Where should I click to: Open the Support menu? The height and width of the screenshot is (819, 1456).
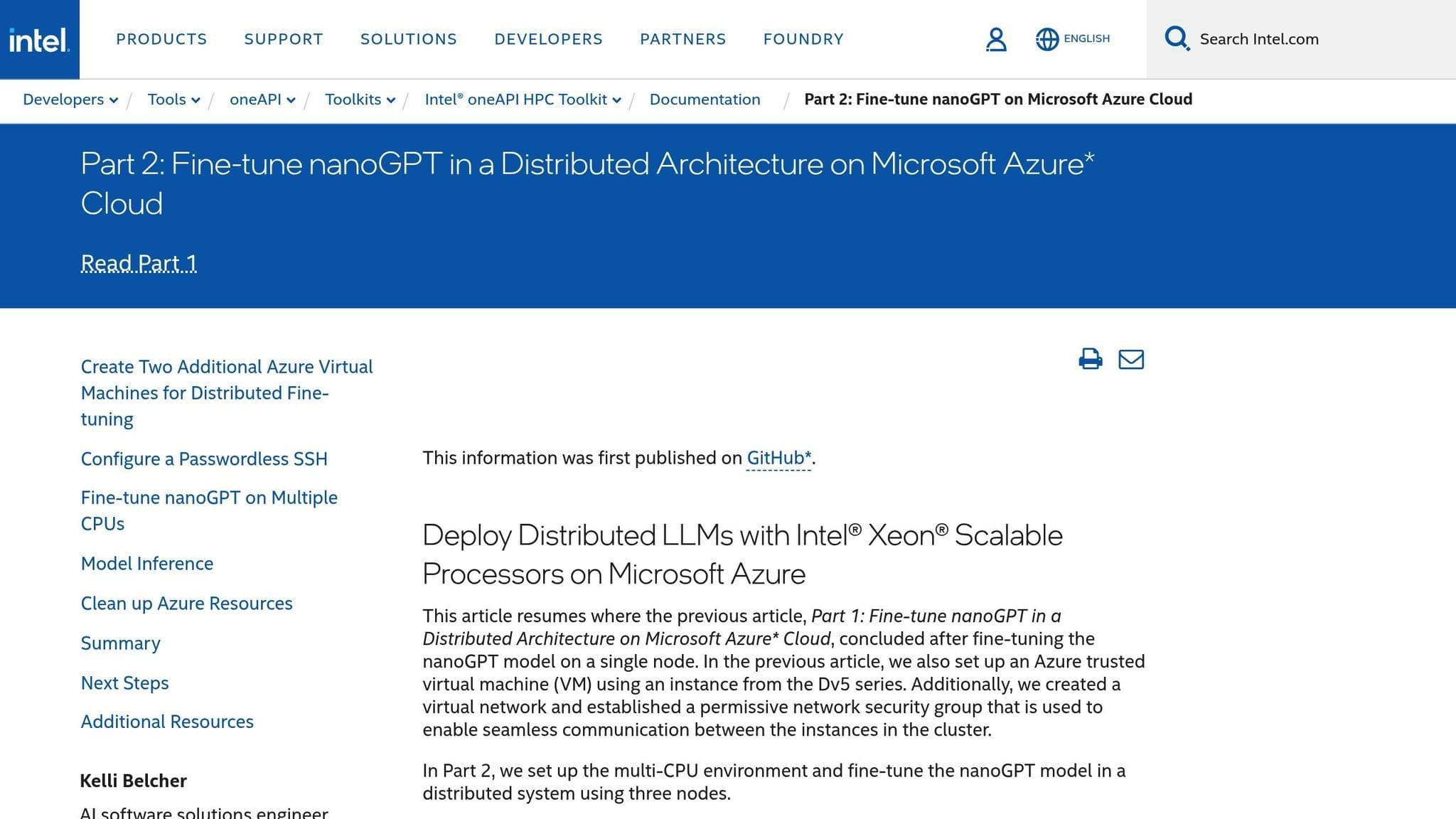click(284, 39)
